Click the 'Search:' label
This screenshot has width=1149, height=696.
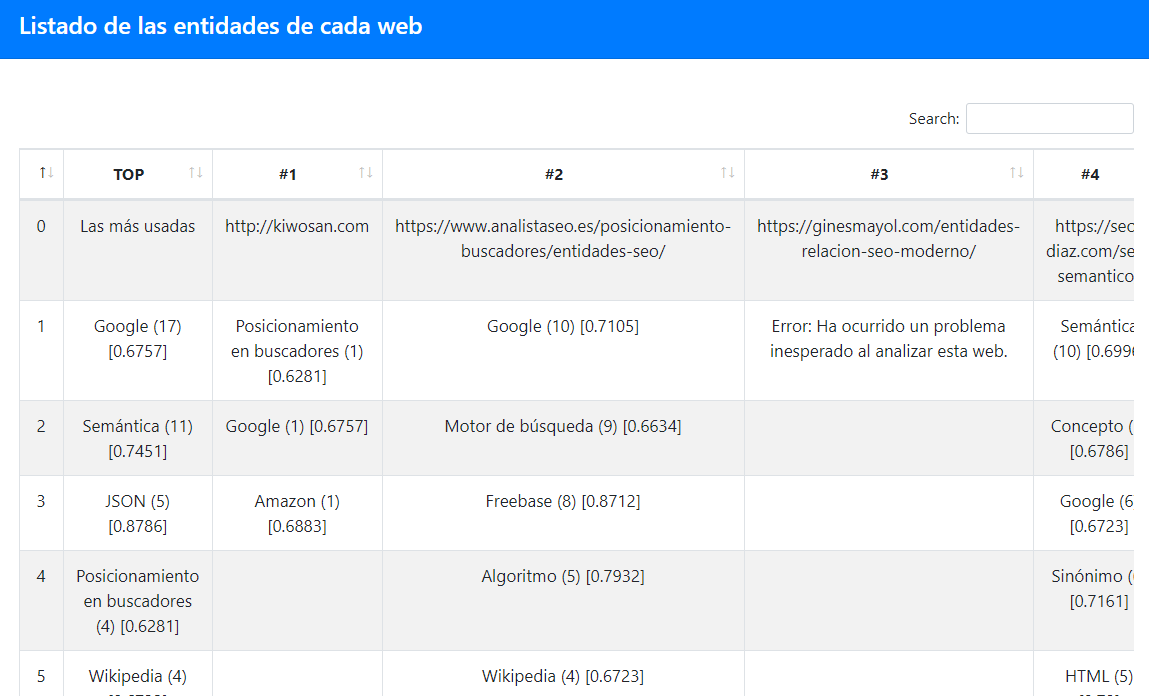[x=934, y=119]
